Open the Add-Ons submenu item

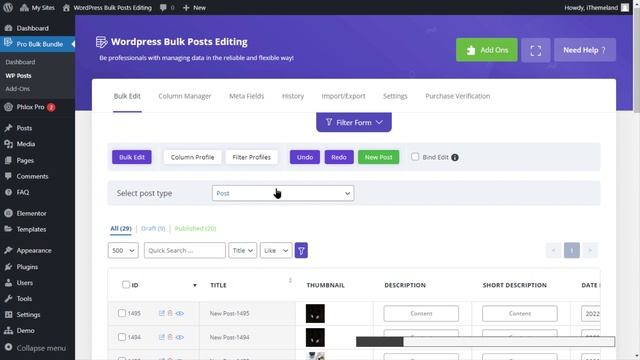[18, 89]
